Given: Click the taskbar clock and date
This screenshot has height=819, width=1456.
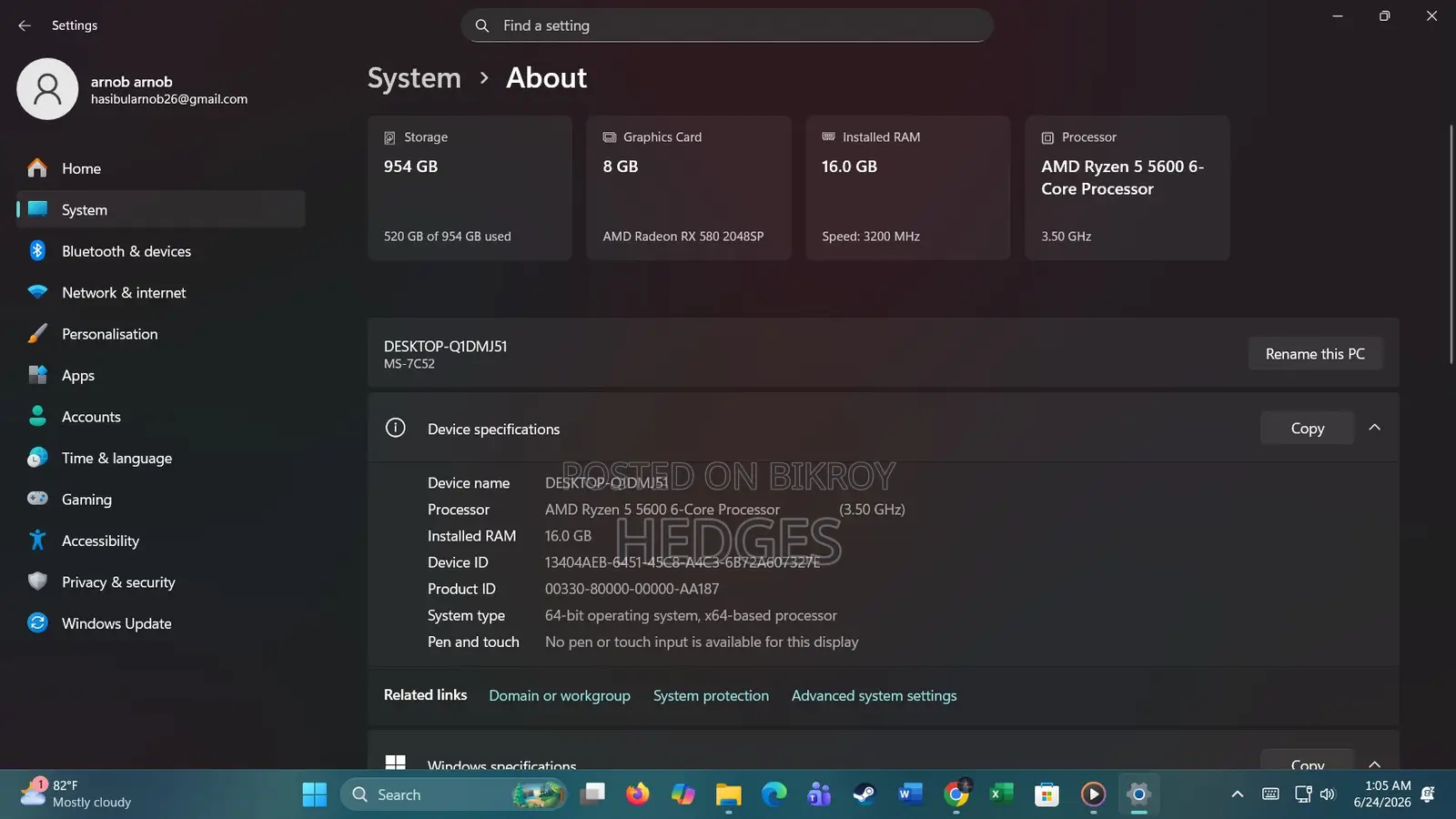Looking at the screenshot, I should click(x=1382, y=794).
